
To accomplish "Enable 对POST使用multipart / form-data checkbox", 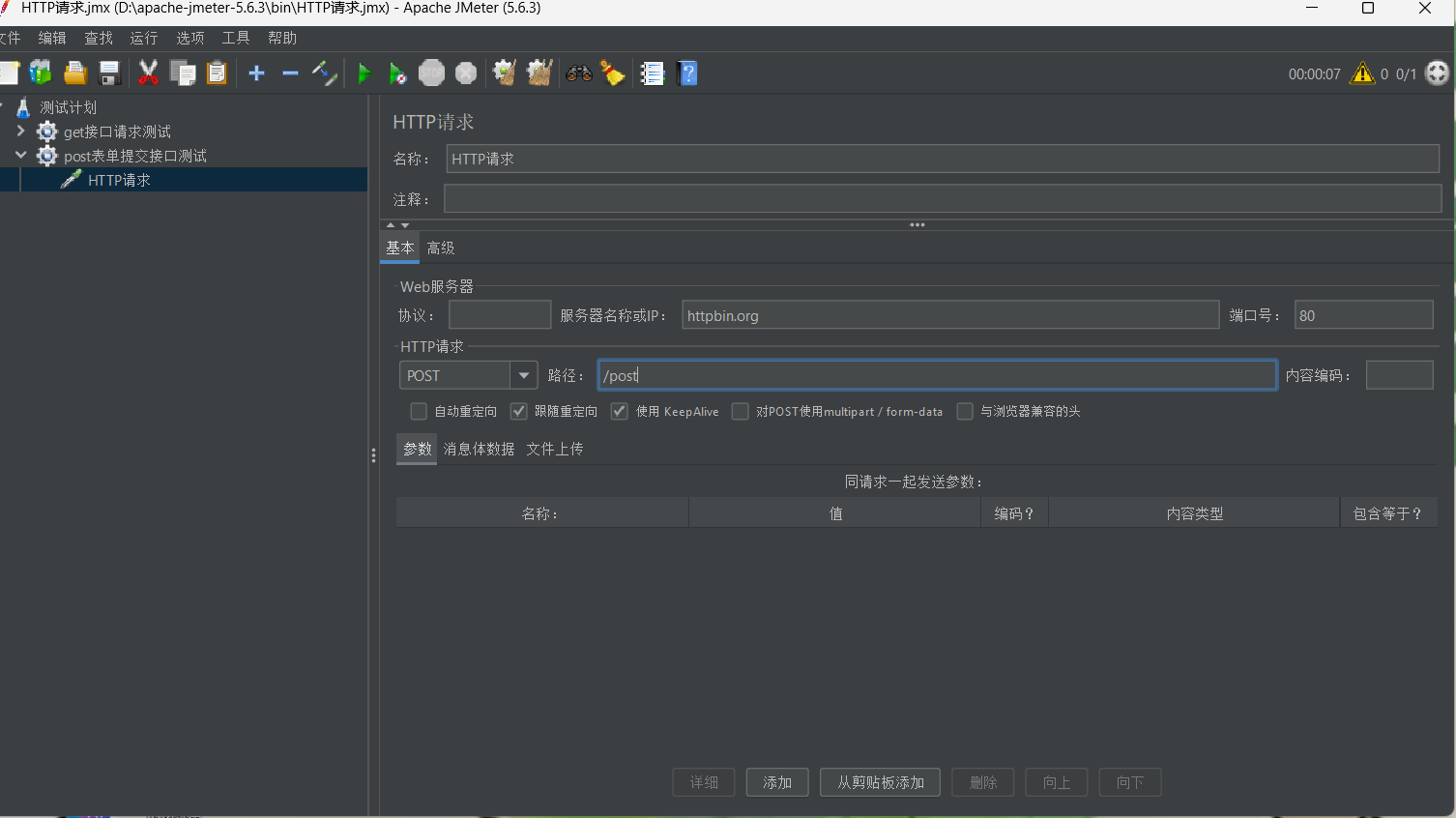I will [x=741, y=411].
